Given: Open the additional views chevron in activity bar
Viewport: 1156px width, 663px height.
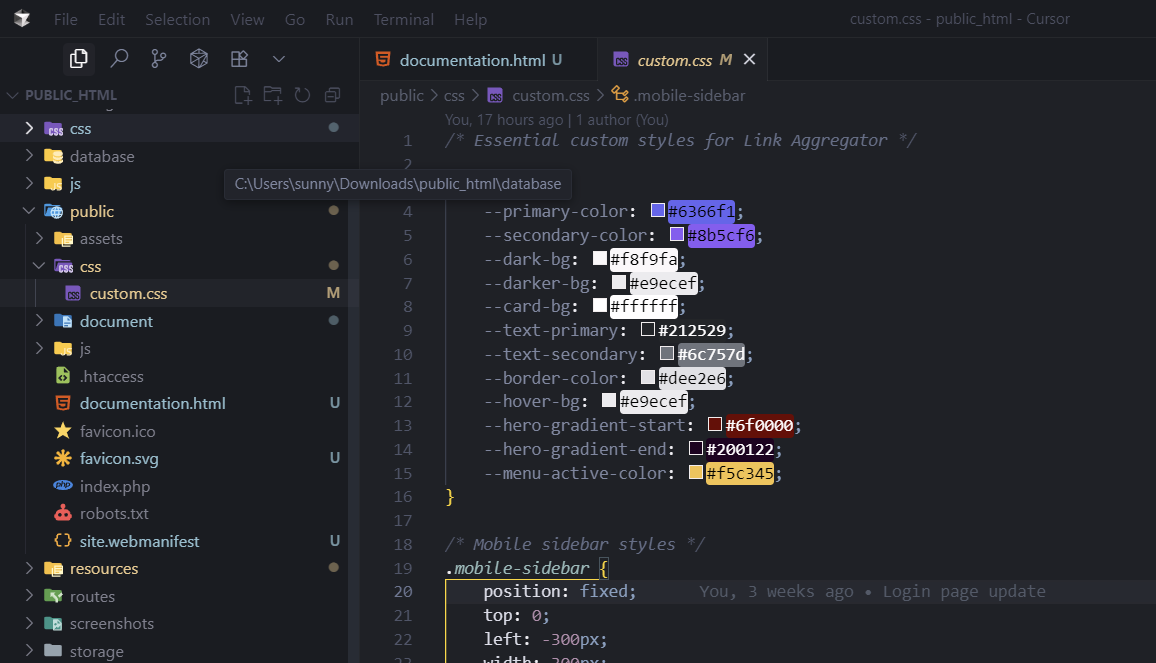Looking at the screenshot, I should pyautogui.click(x=279, y=58).
